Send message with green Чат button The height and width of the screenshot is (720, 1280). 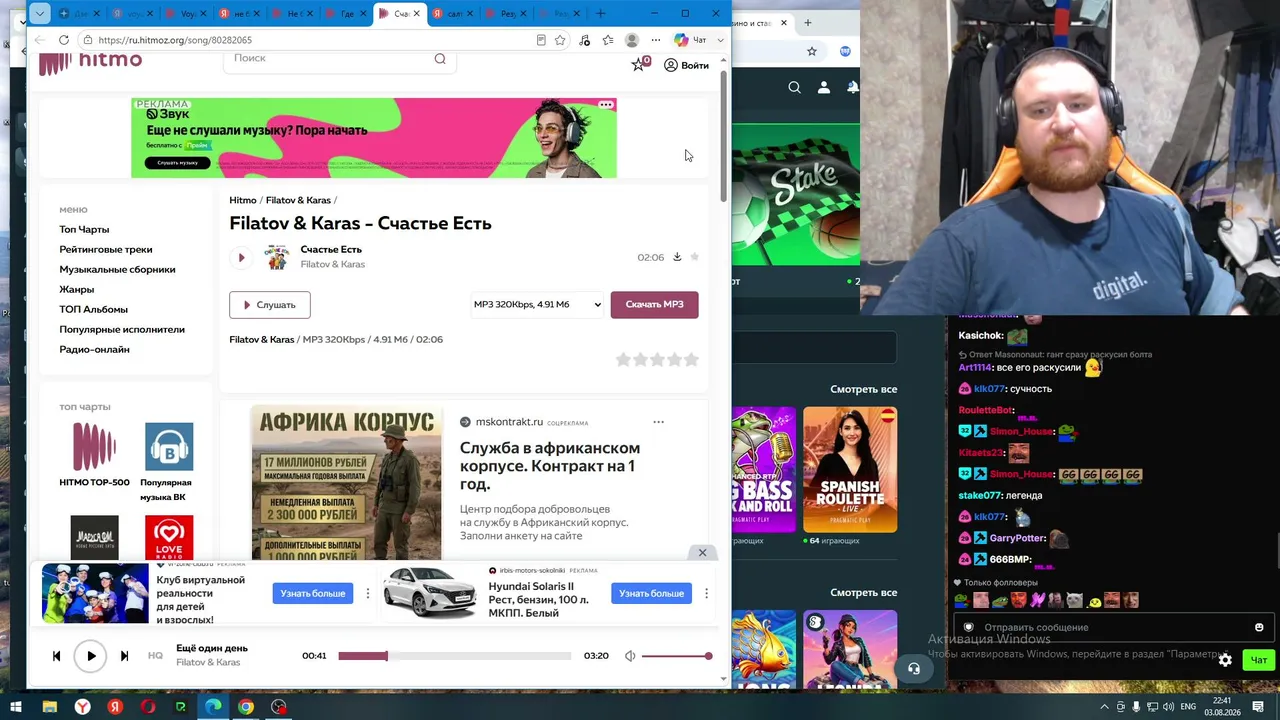[x=1258, y=660]
